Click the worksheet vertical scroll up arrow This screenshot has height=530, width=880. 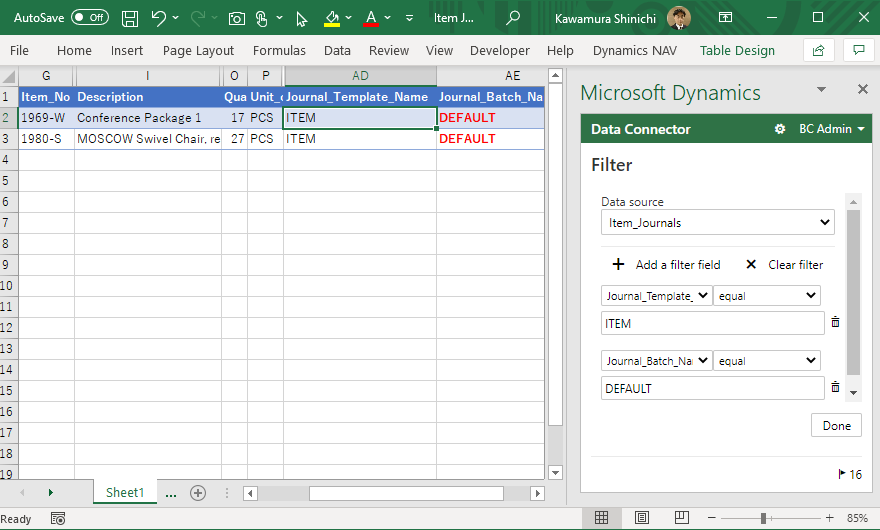coord(556,75)
